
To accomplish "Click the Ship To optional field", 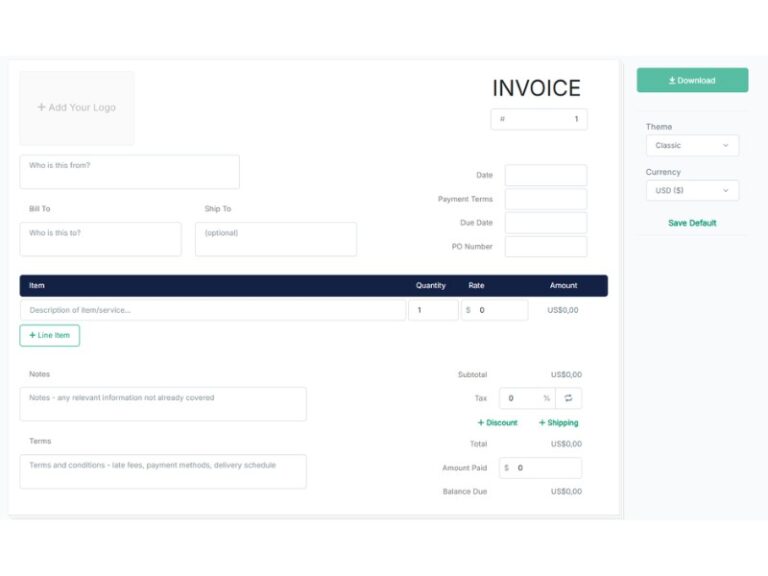I will (x=275, y=239).
